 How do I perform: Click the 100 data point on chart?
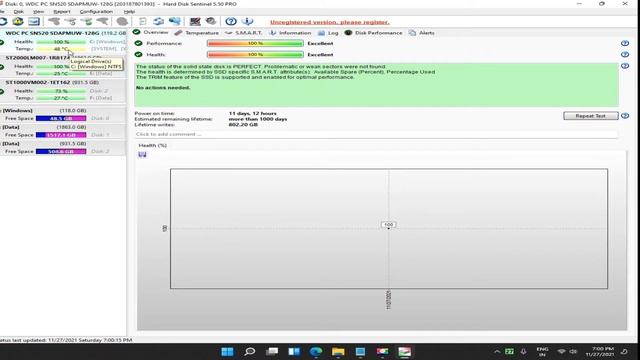(388, 225)
